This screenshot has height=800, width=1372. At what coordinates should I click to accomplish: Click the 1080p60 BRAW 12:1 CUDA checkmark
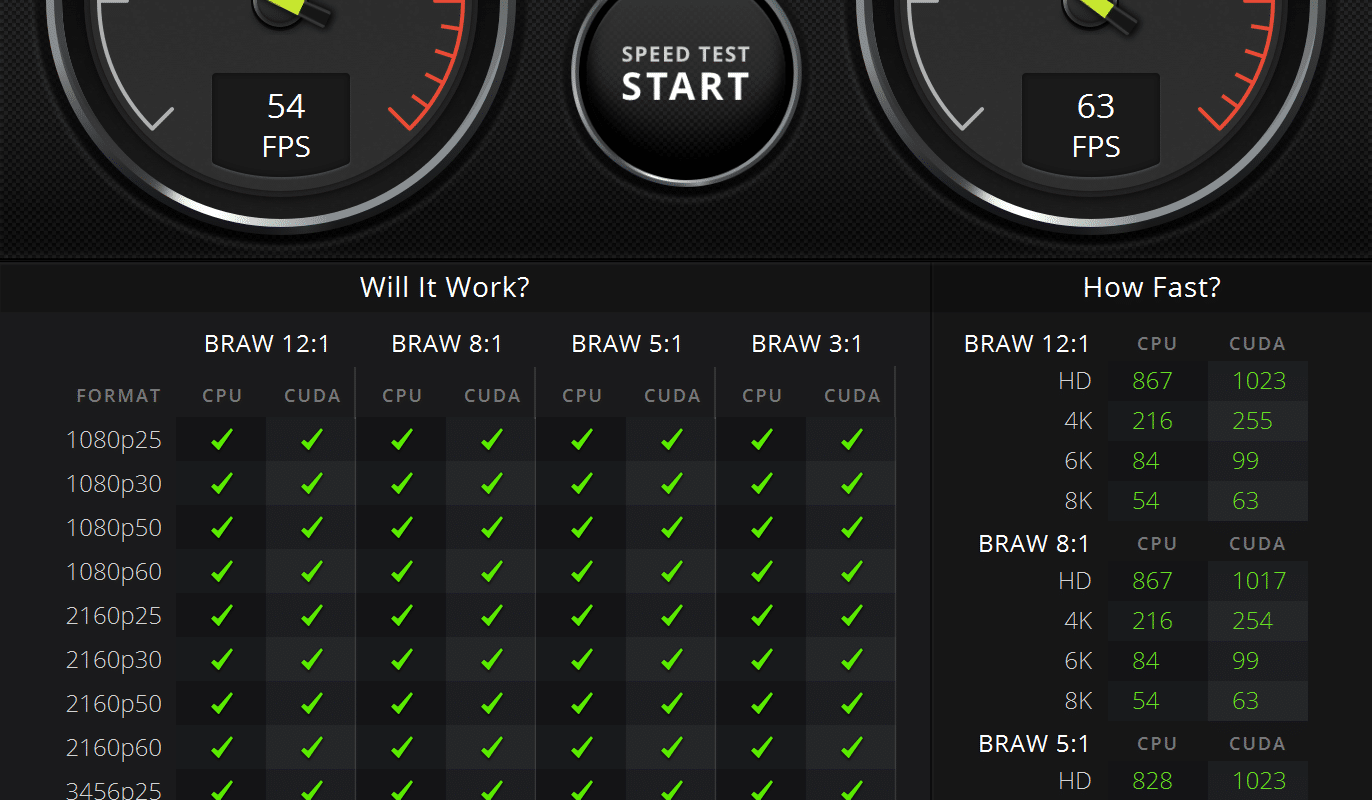tap(312, 571)
